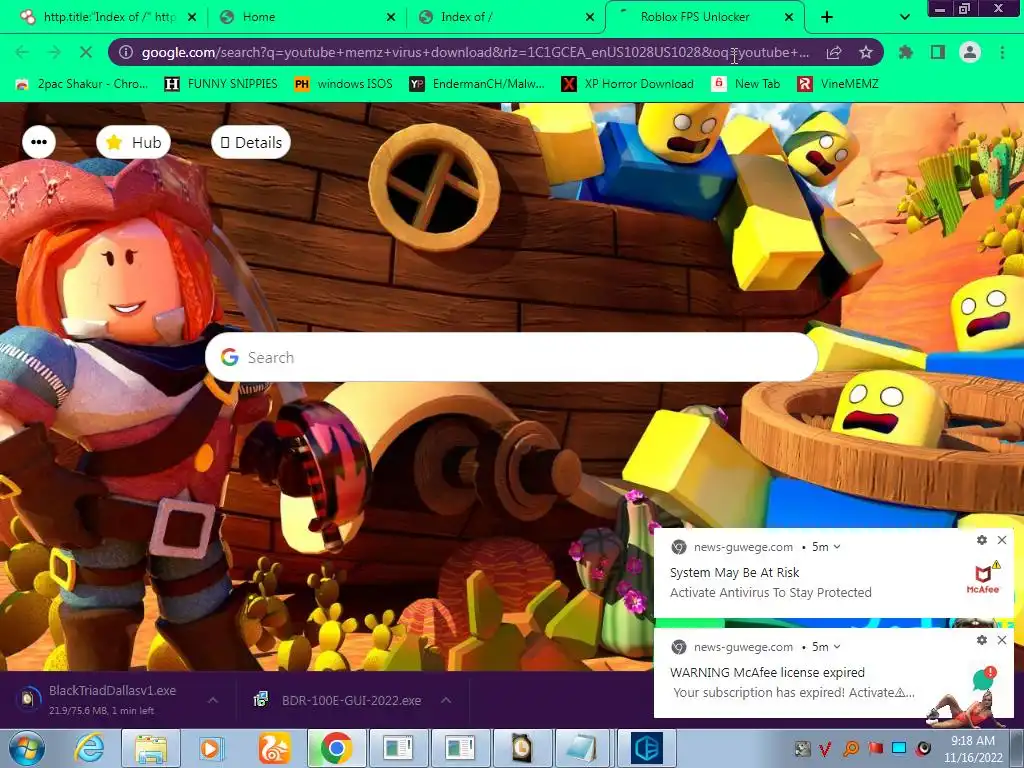1024x768 pixels.
Task: Click the orange magnifier tray icon
Action: click(850, 749)
